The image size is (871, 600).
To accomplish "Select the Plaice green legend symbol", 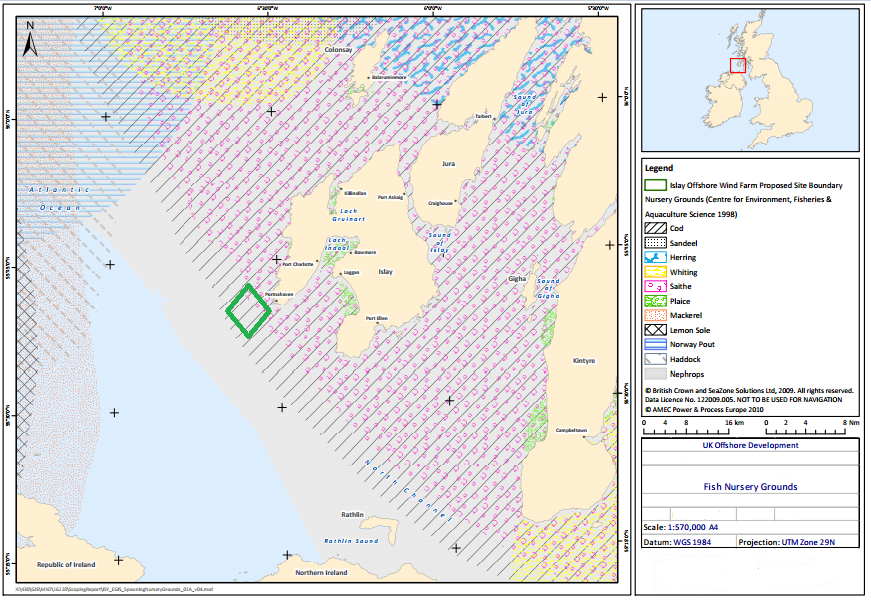I will coord(656,300).
